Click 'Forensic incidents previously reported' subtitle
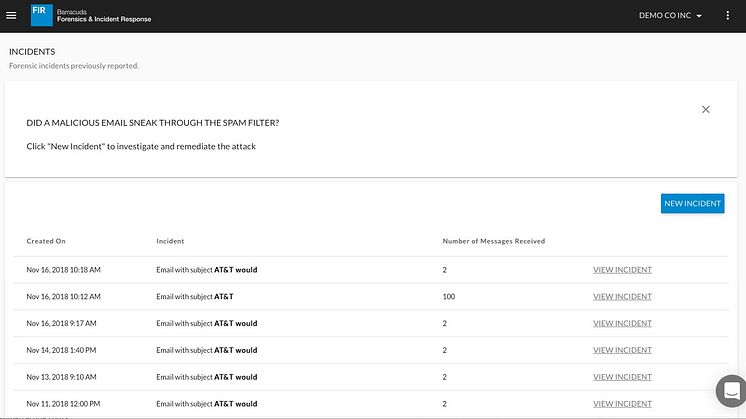 [x=74, y=66]
